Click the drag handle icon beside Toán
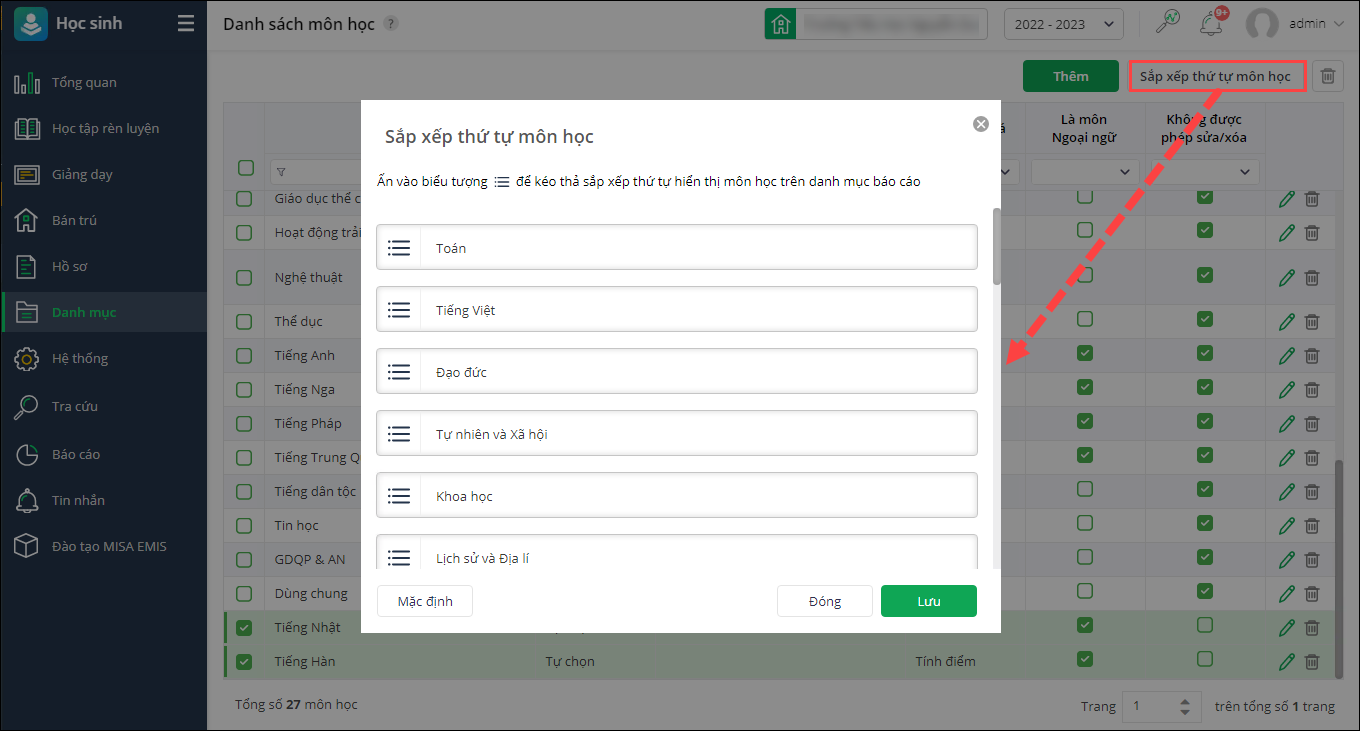 click(399, 248)
